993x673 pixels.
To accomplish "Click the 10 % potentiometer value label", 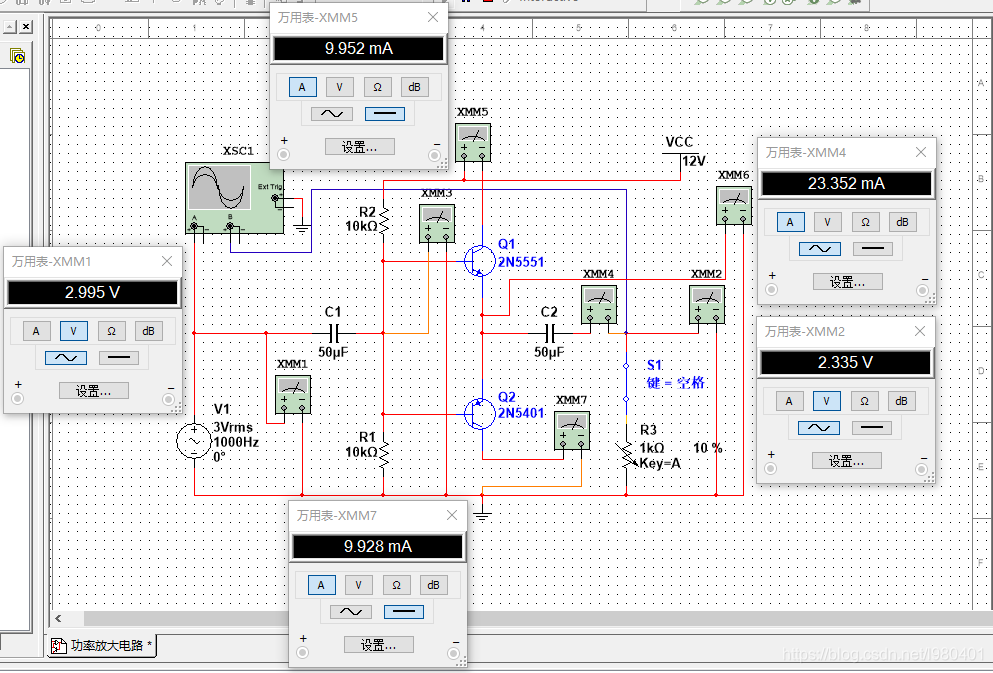I will (x=707, y=448).
